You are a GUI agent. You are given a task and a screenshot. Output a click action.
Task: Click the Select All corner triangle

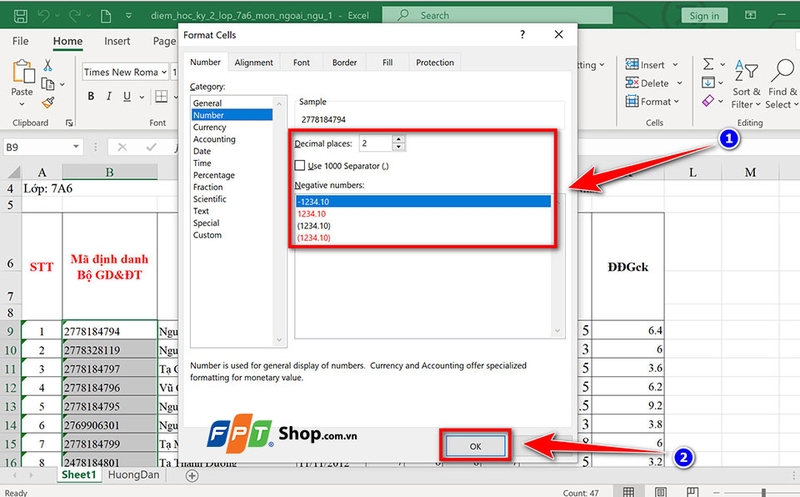(x=14, y=171)
